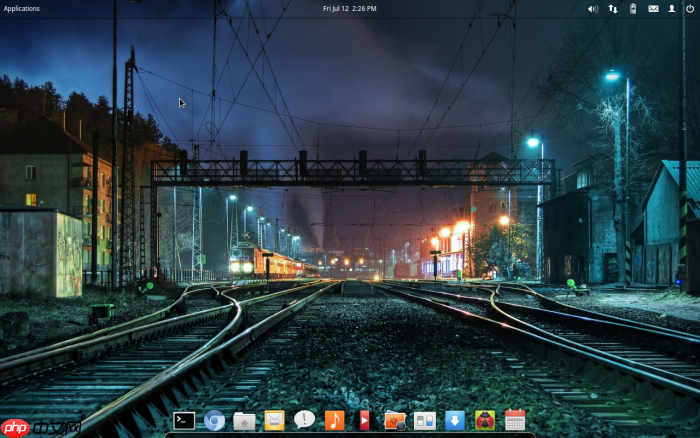
Task: Click the power session button
Action: coord(690,8)
